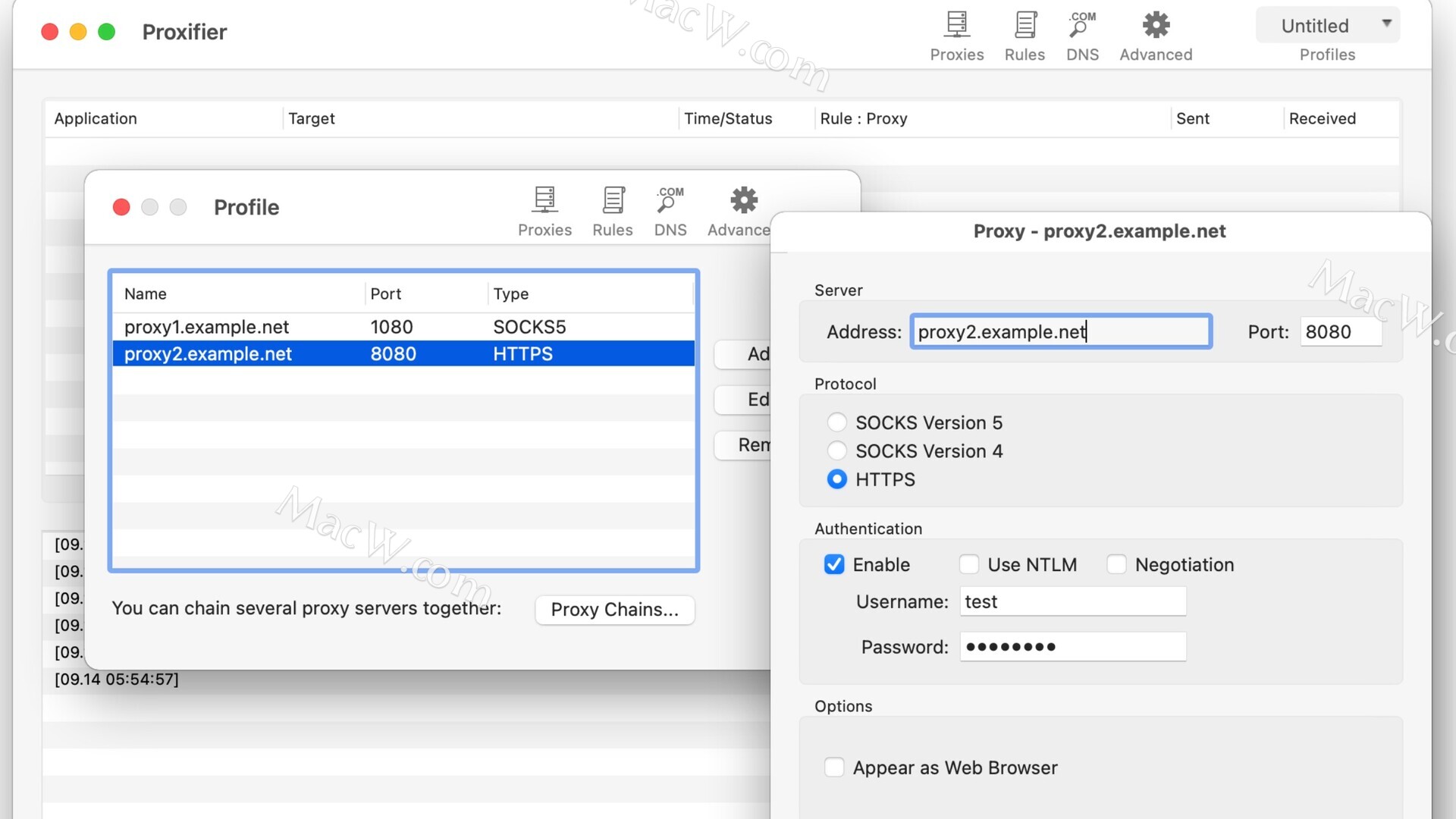
Task: Sort proxy list by Type column
Action: [511, 293]
